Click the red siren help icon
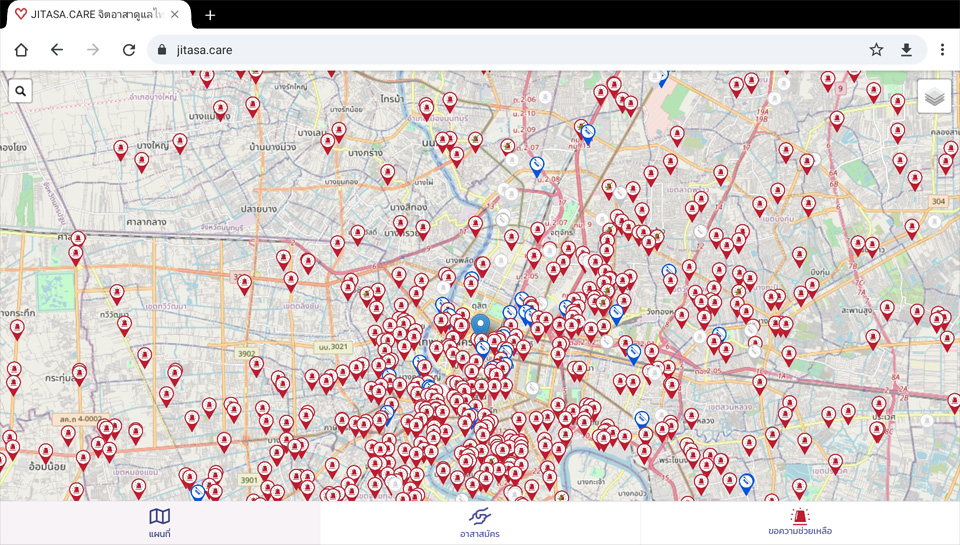Screen dimensions: 960x545 click(x=800, y=515)
